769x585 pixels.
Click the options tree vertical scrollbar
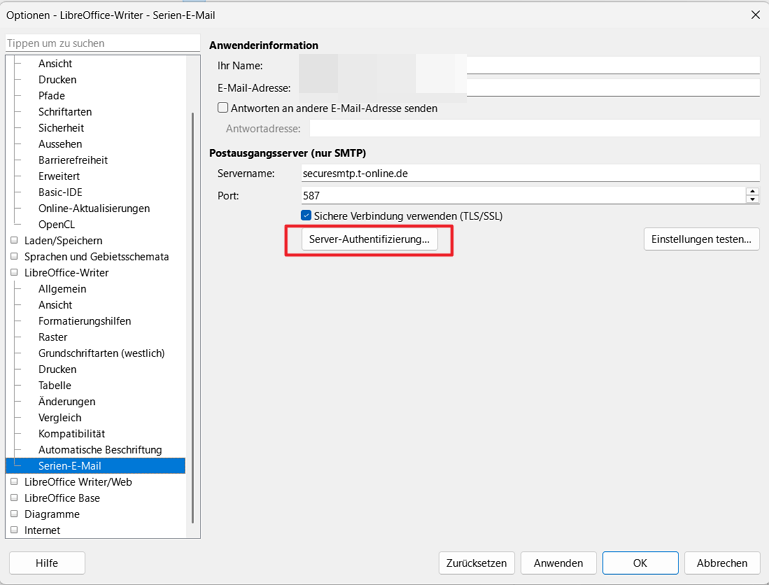[193, 318]
